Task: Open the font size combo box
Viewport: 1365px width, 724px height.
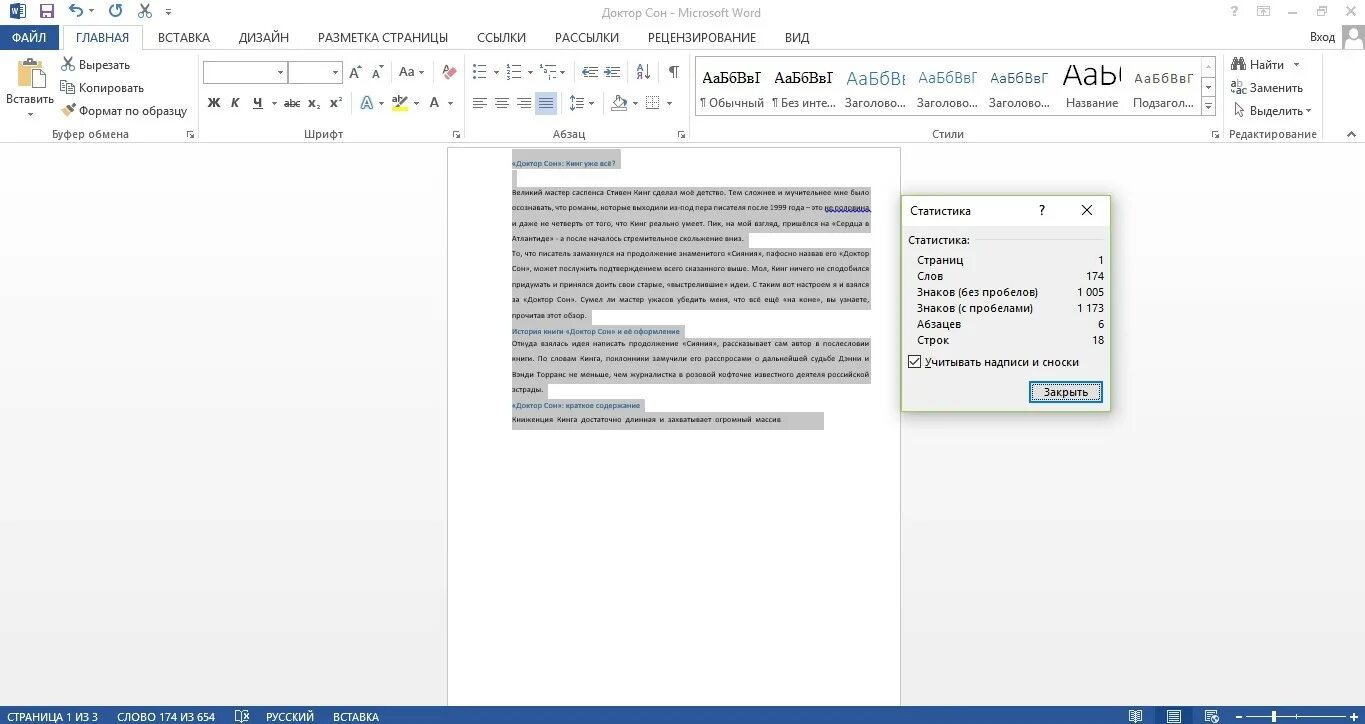Action: point(315,72)
